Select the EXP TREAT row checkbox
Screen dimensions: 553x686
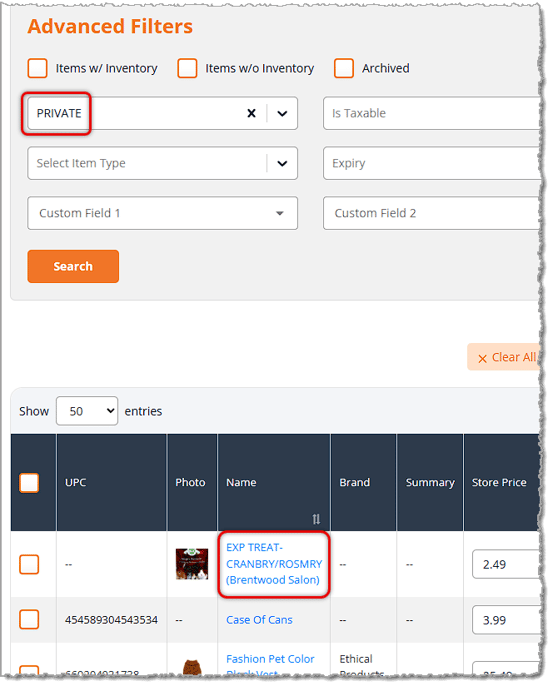tap(29, 564)
